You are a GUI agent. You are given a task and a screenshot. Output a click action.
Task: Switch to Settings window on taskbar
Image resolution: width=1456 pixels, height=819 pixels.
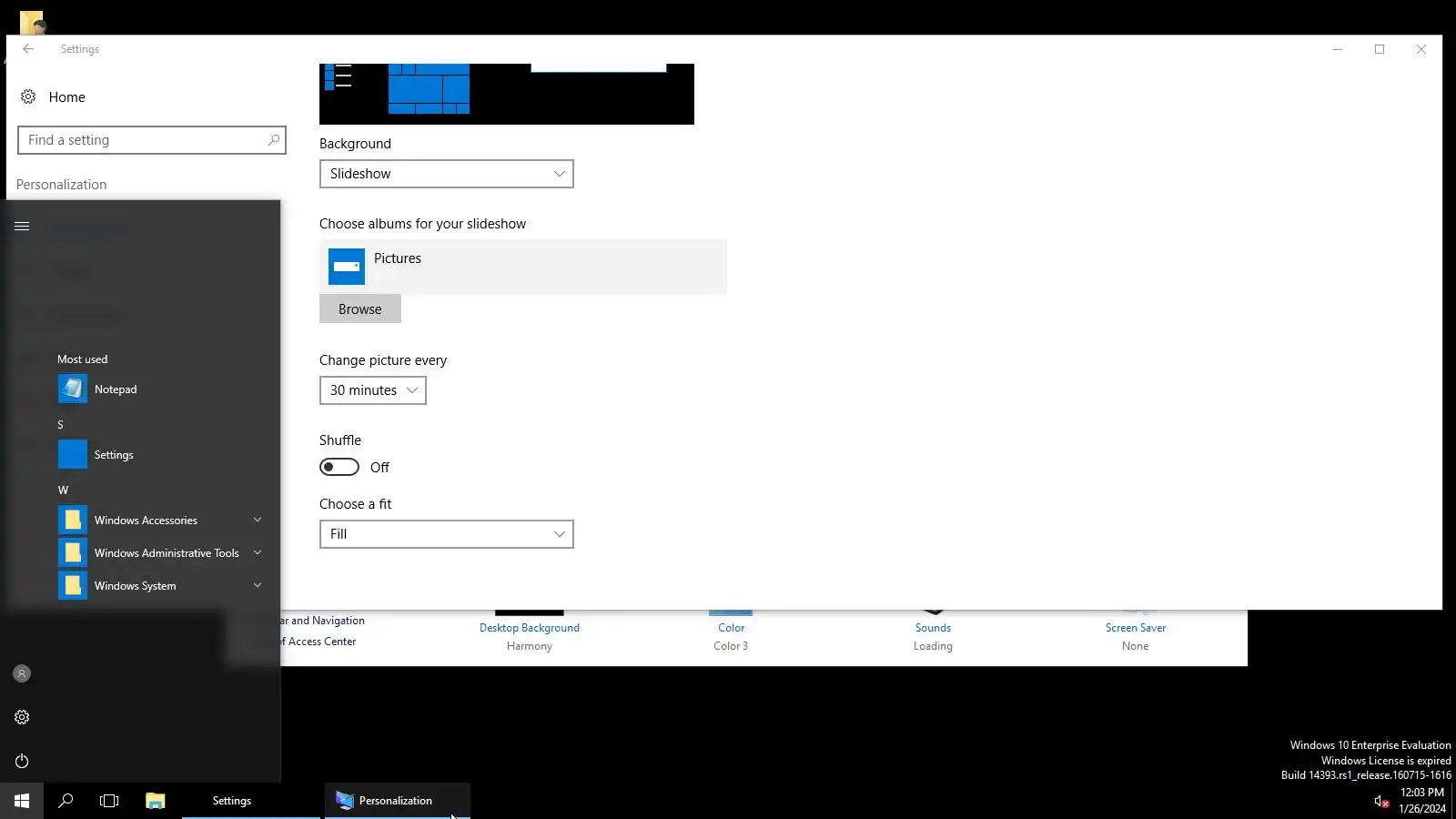click(251, 801)
